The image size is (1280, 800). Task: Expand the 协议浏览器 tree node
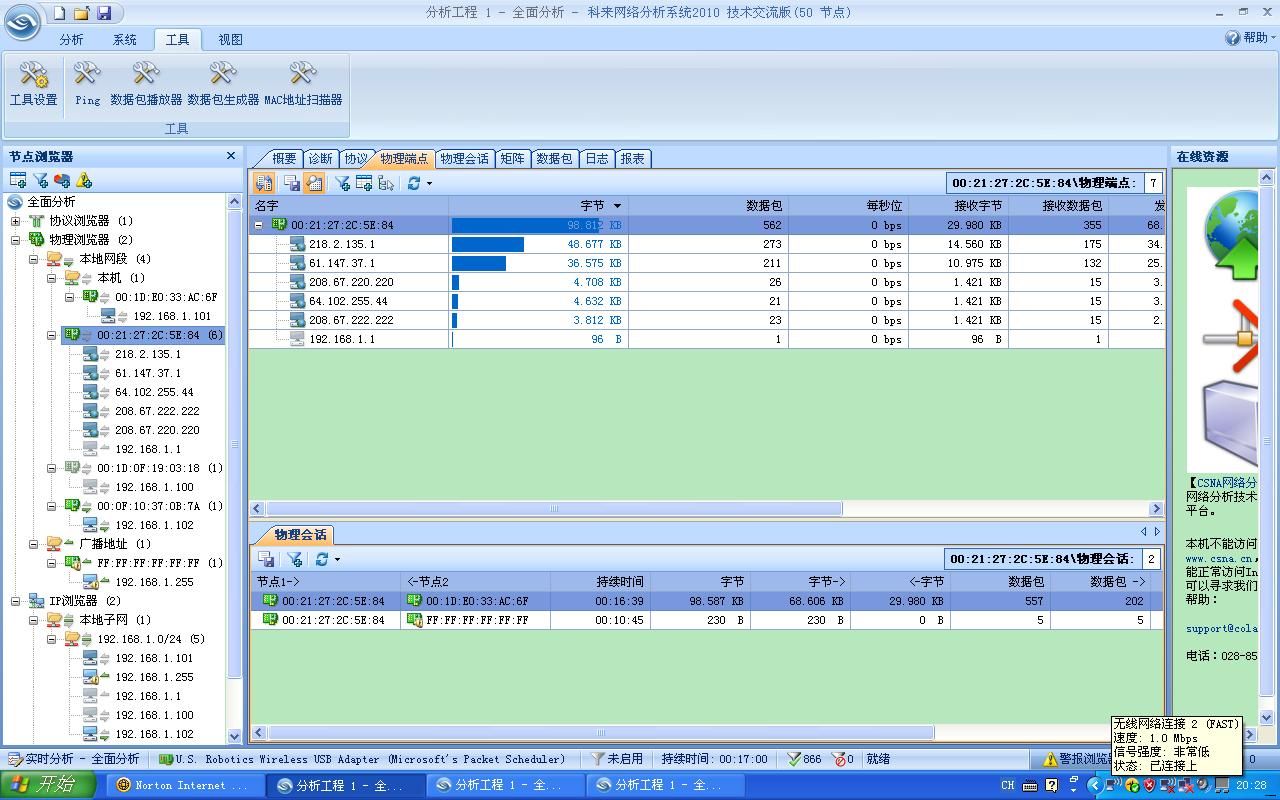(x=16, y=221)
